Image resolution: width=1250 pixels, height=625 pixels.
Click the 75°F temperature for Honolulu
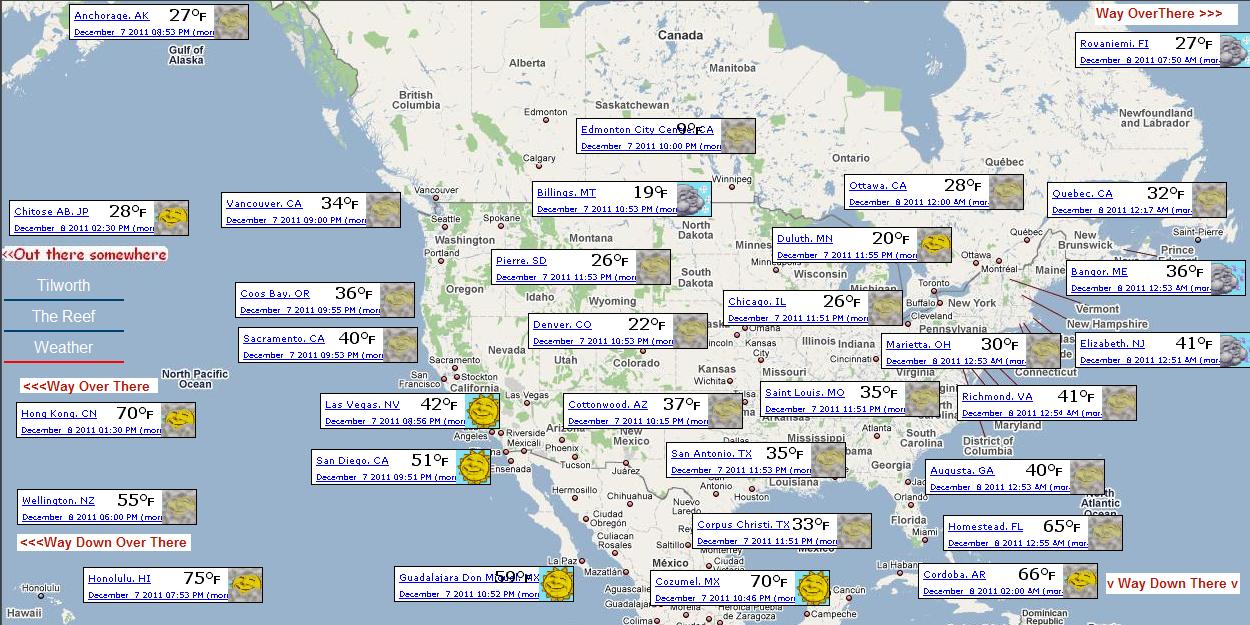201,578
